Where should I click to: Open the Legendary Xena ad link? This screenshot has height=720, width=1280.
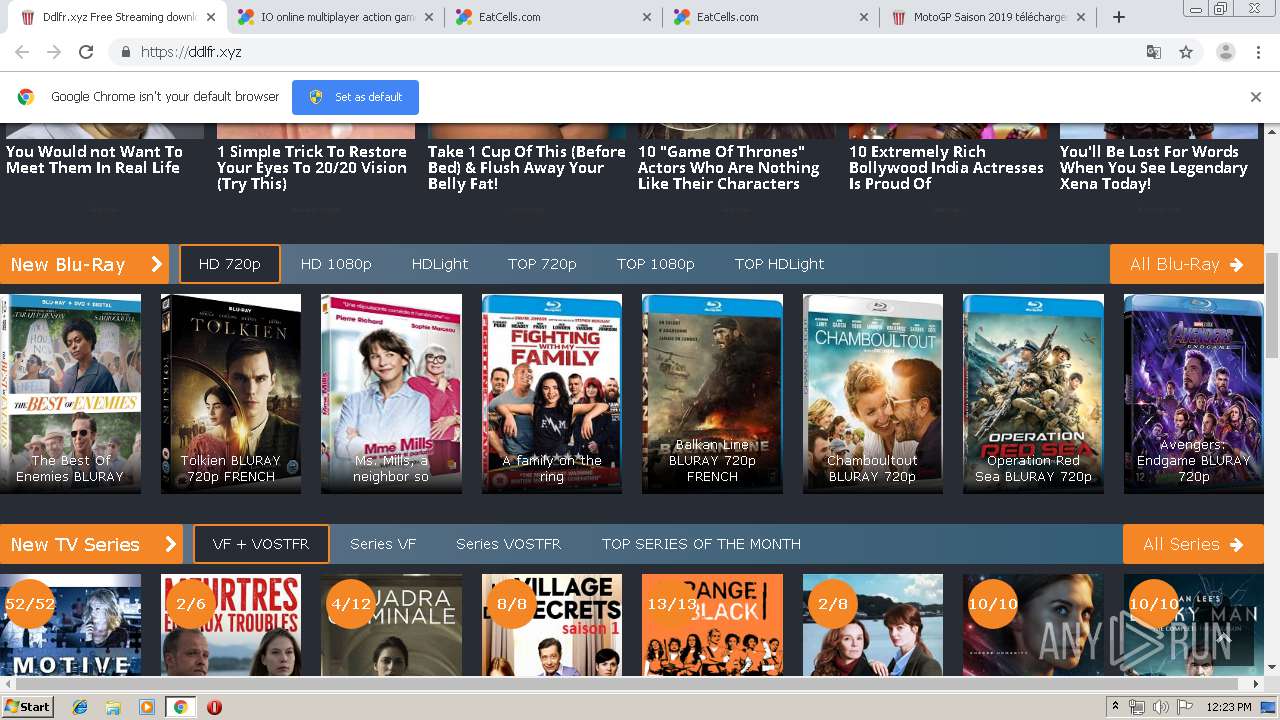coord(1154,168)
